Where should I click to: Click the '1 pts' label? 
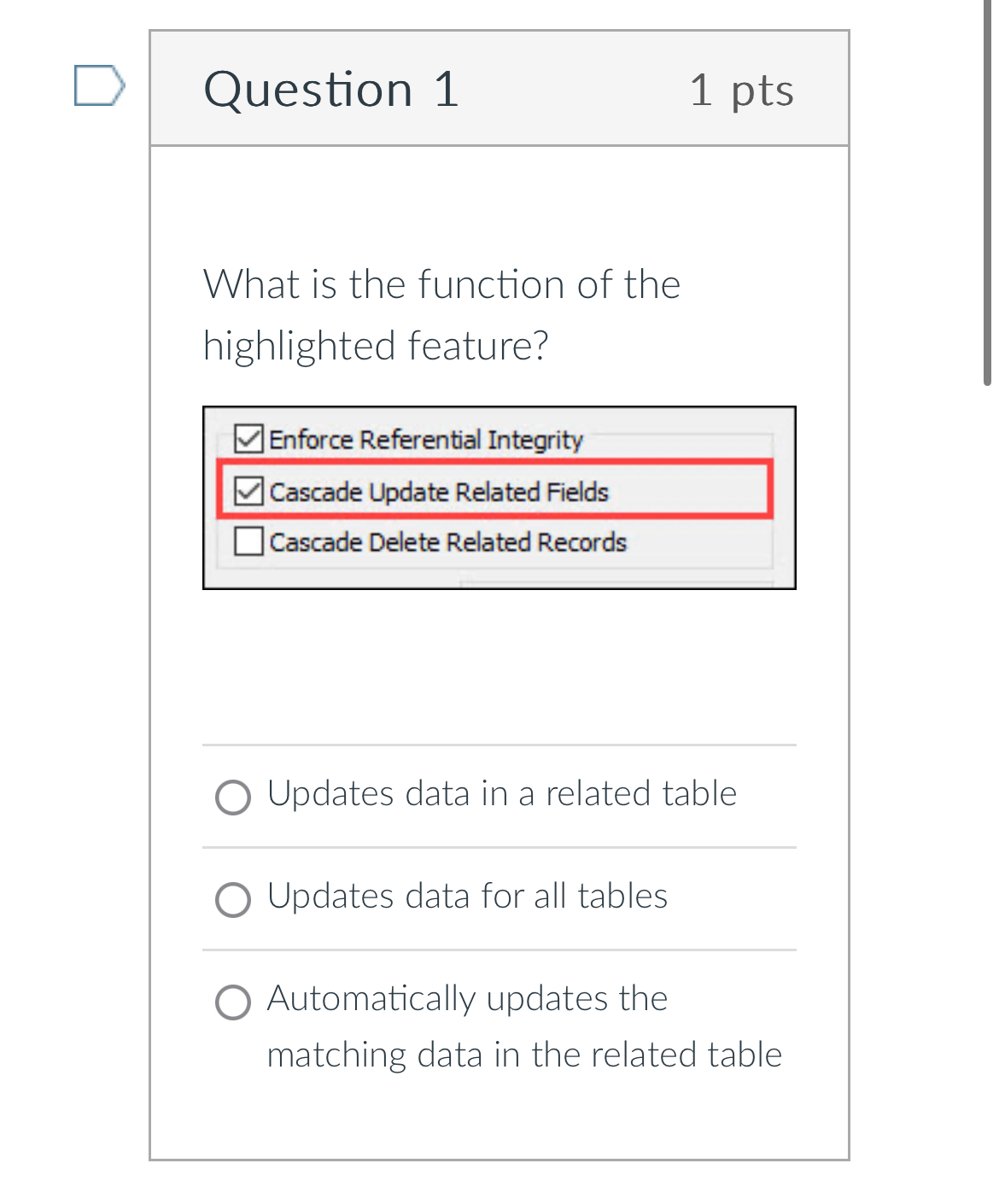click(743, 90)
